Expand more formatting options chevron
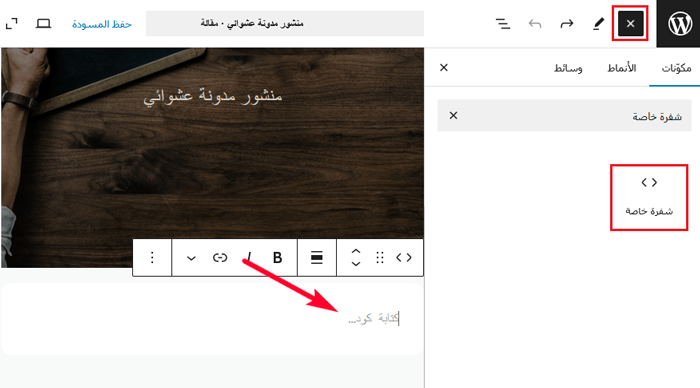Screen dimensions: 700x388 pos(191,258)
